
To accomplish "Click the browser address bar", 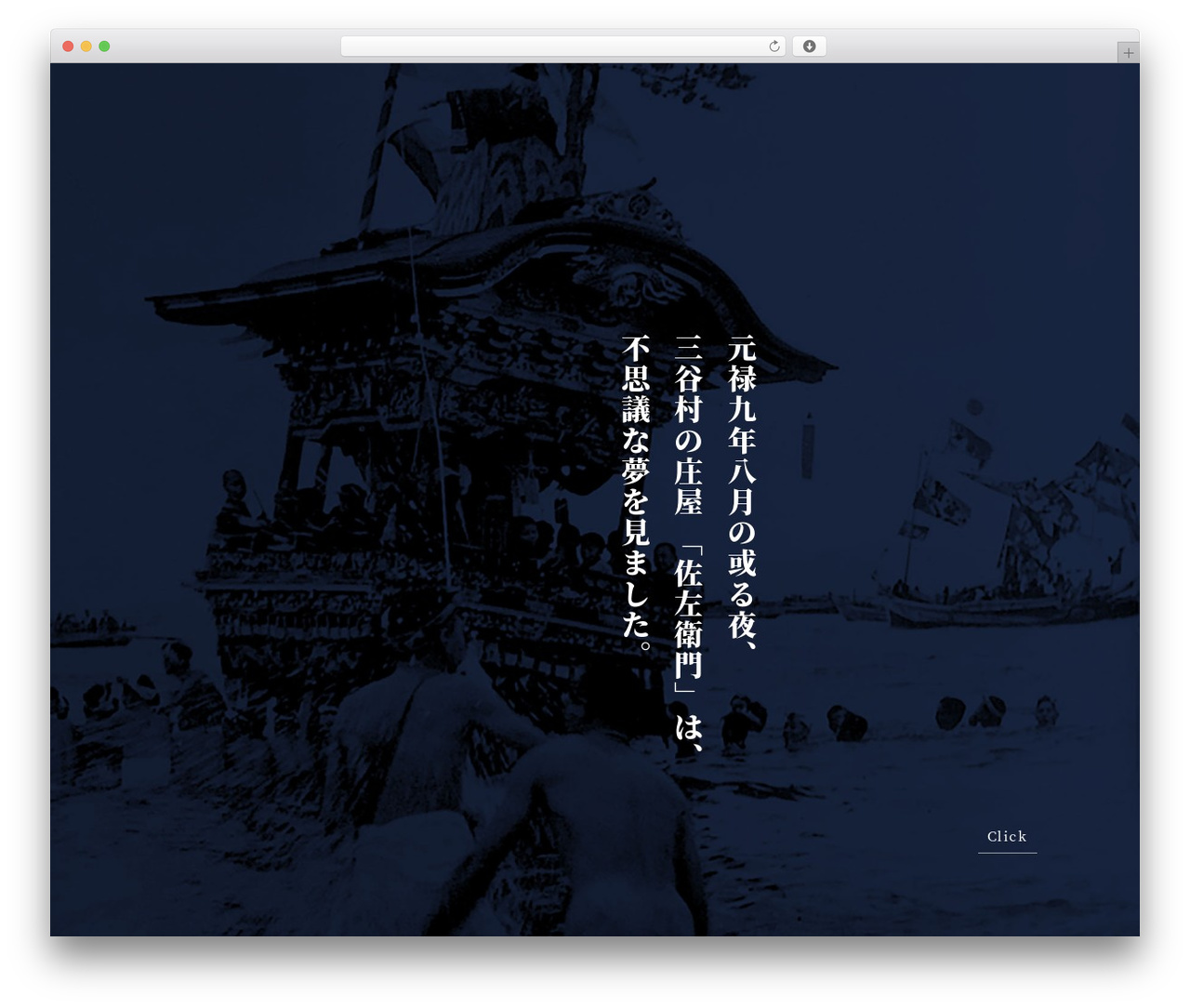I will tap(562, 46).
